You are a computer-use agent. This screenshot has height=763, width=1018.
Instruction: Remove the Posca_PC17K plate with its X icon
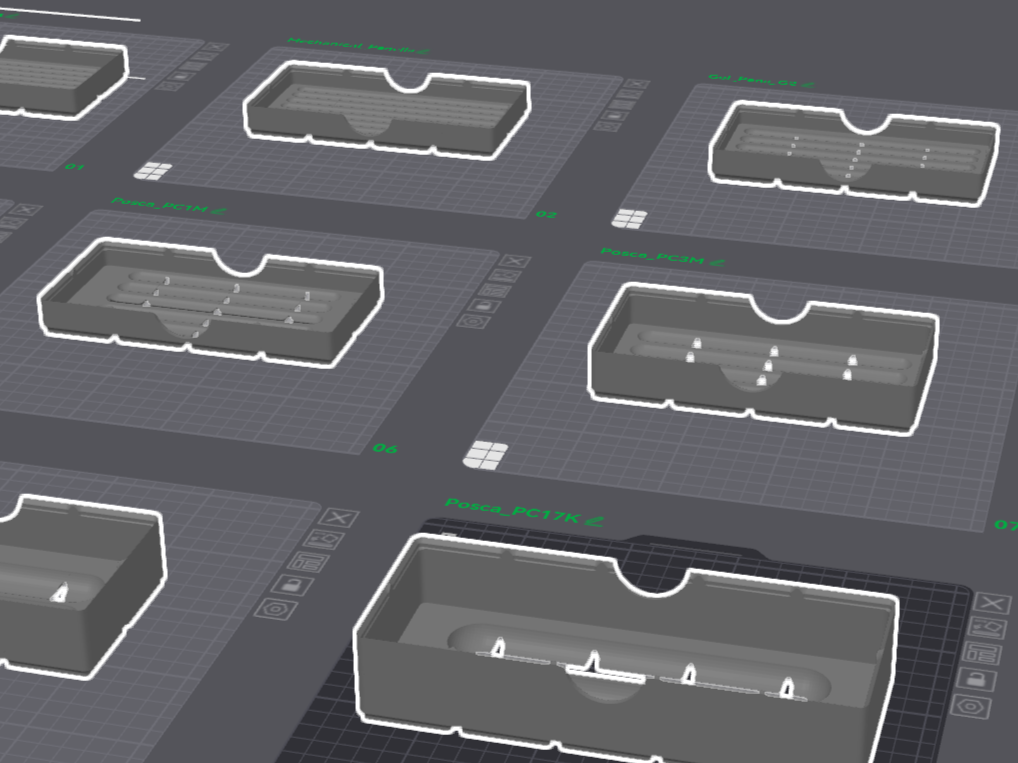[993, 603]
